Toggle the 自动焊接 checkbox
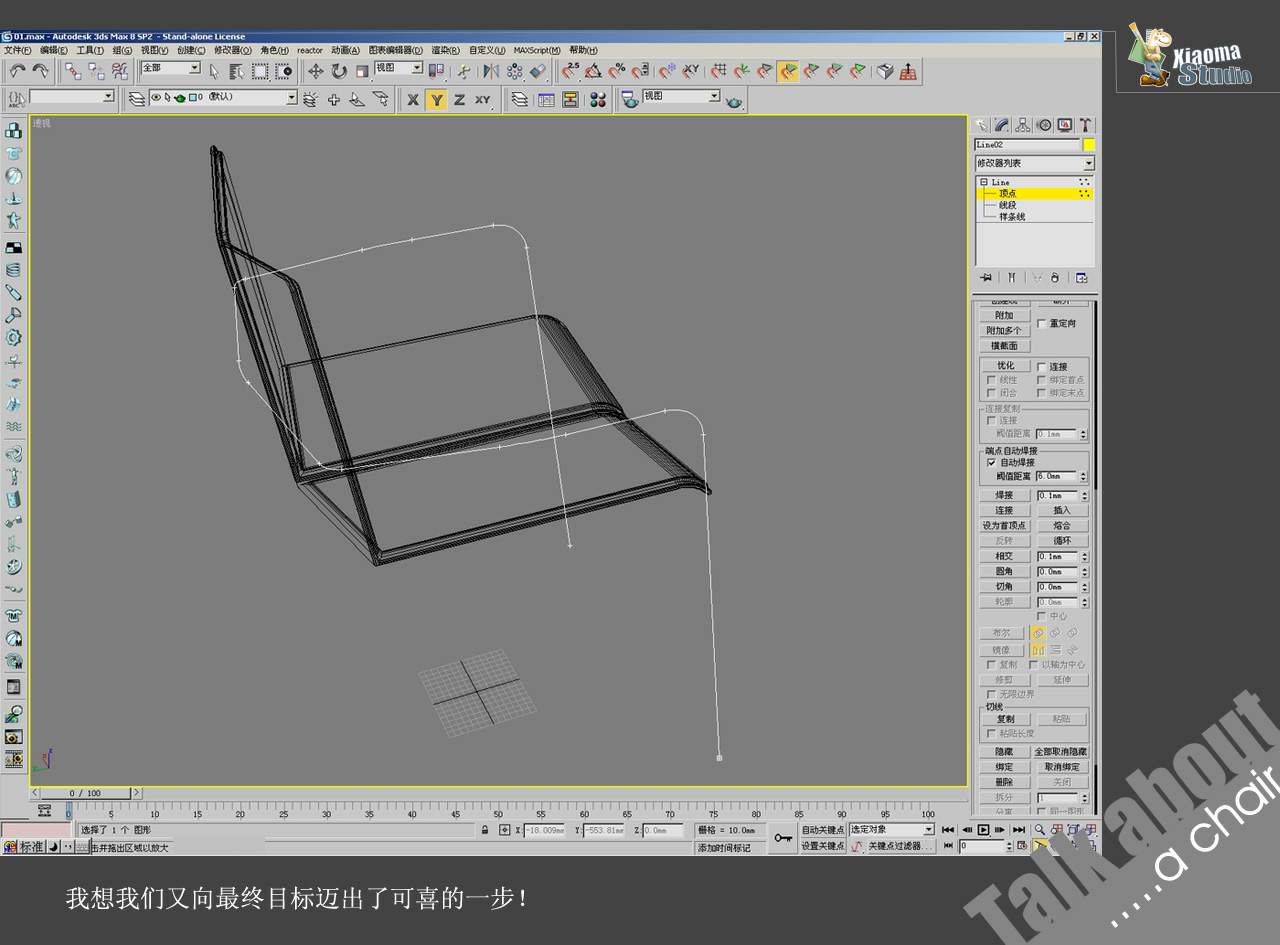This screenshot has height=945, width=1280. 992,463
